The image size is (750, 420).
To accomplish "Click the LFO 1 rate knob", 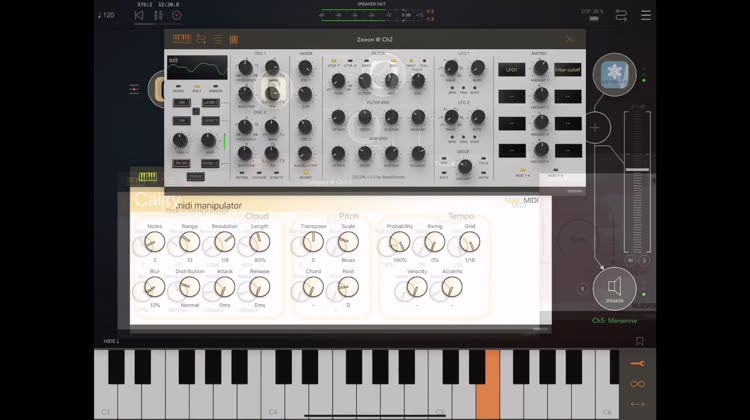I will tap(477, 68).
